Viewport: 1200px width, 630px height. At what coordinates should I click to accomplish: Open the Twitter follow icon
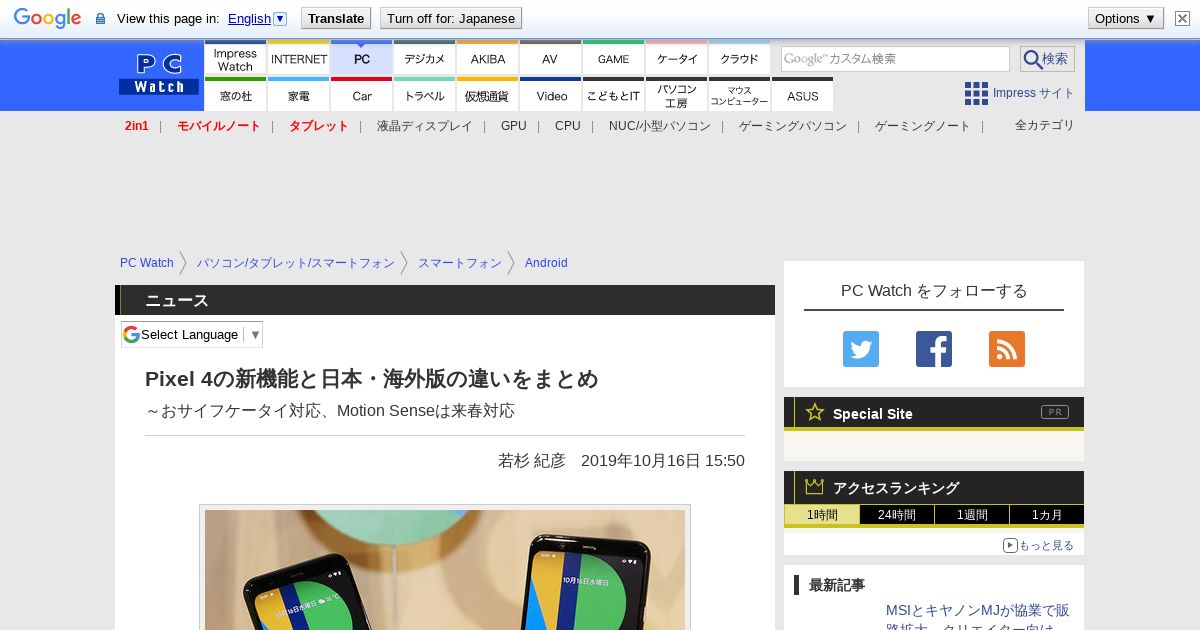pyautogui.click(x=861, y=349)
